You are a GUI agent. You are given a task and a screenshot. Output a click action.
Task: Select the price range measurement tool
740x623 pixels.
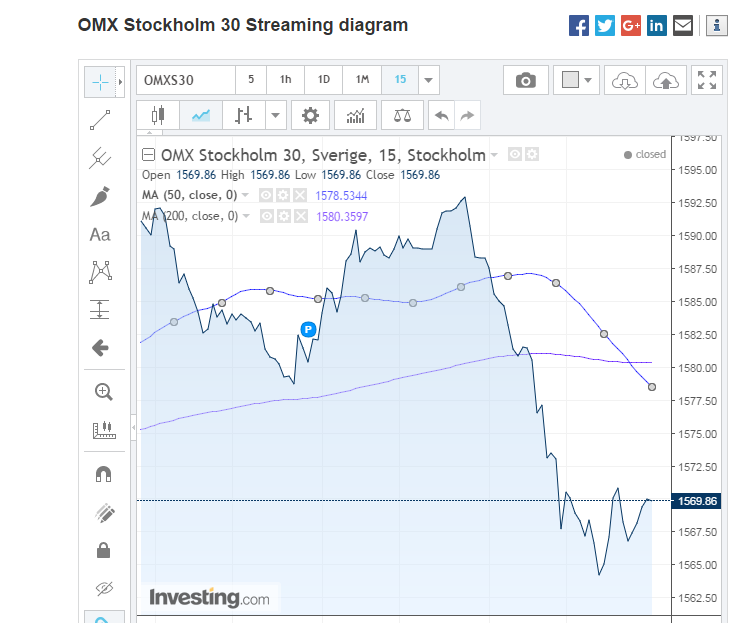pyautogui.click(x=100, y=310)
